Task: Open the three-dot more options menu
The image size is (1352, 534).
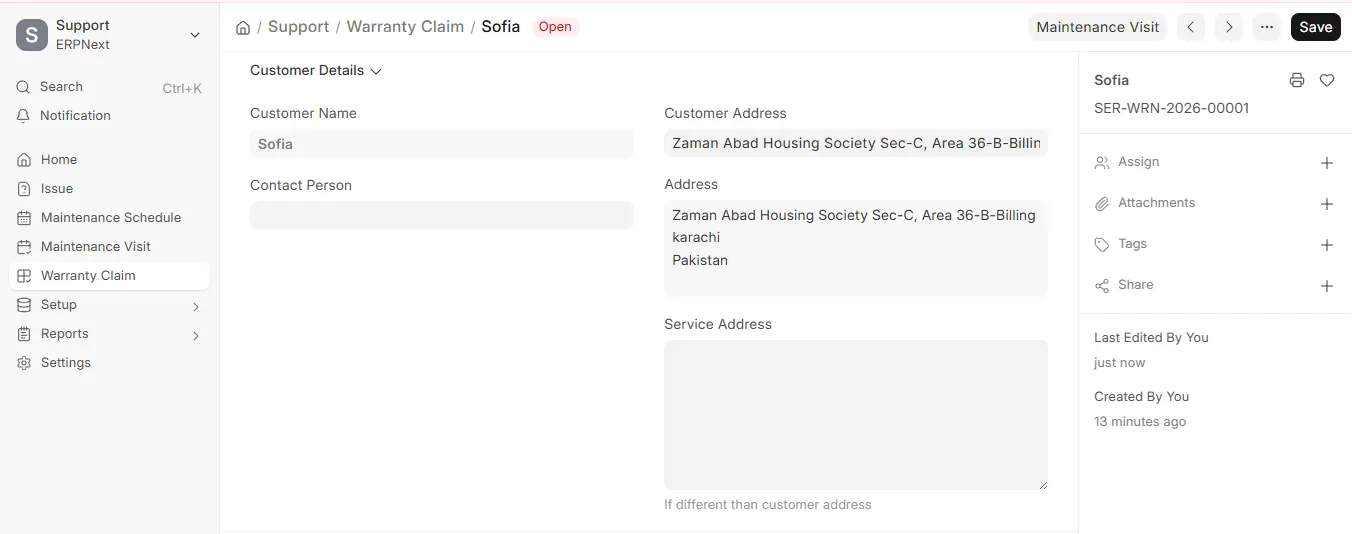Action: pos(1267,27)
